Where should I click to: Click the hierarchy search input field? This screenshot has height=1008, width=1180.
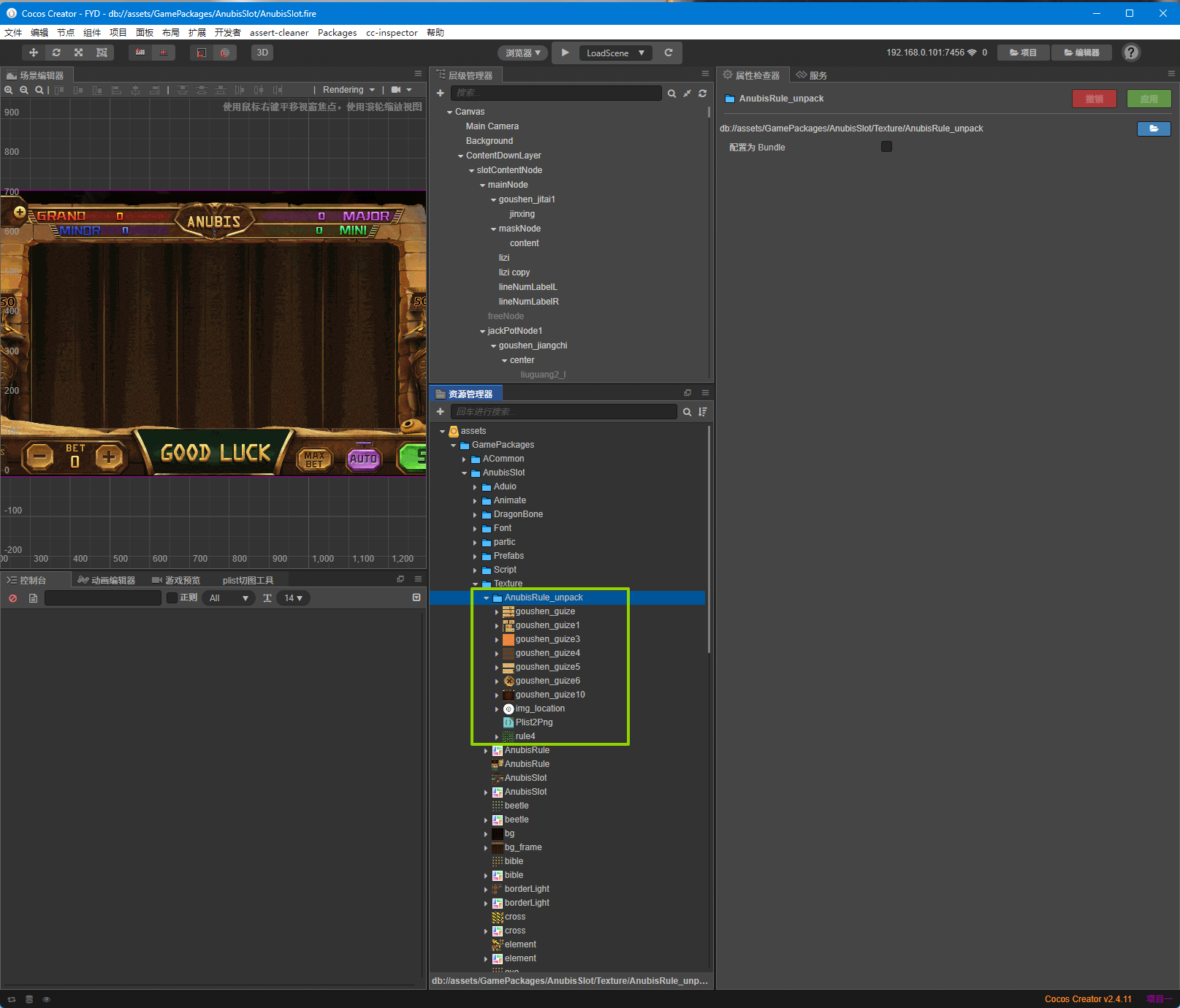tap(556, 93)
